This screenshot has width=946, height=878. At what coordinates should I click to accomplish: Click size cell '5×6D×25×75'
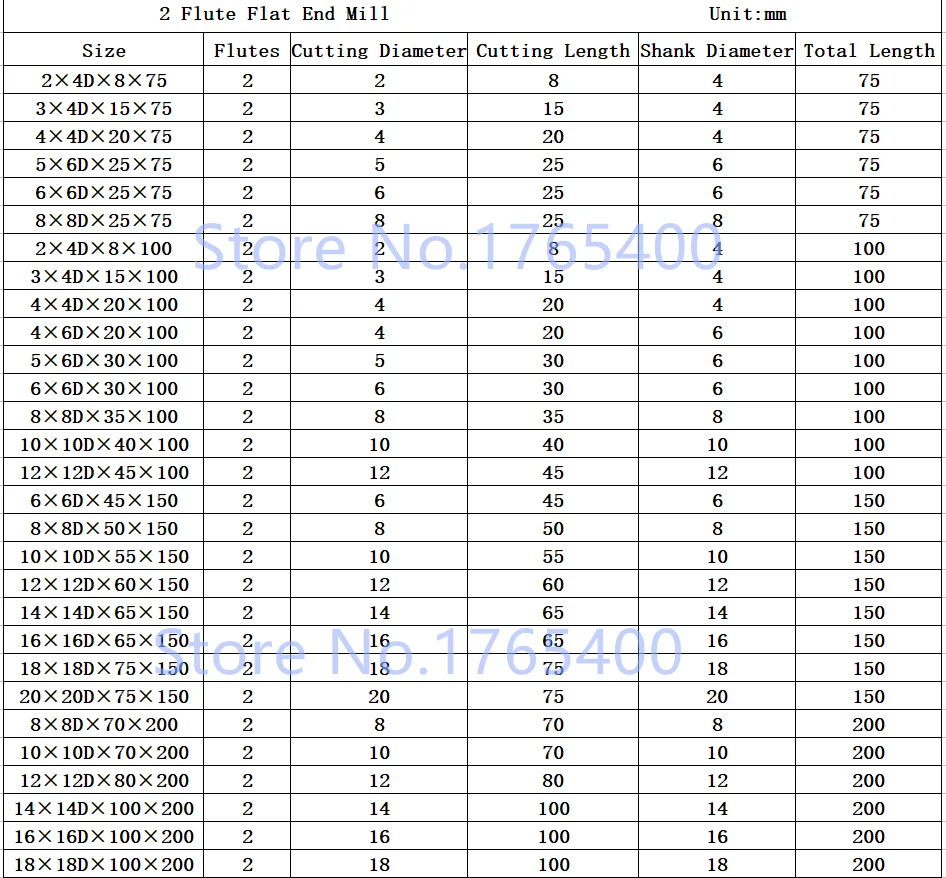[x=104, y=165]
